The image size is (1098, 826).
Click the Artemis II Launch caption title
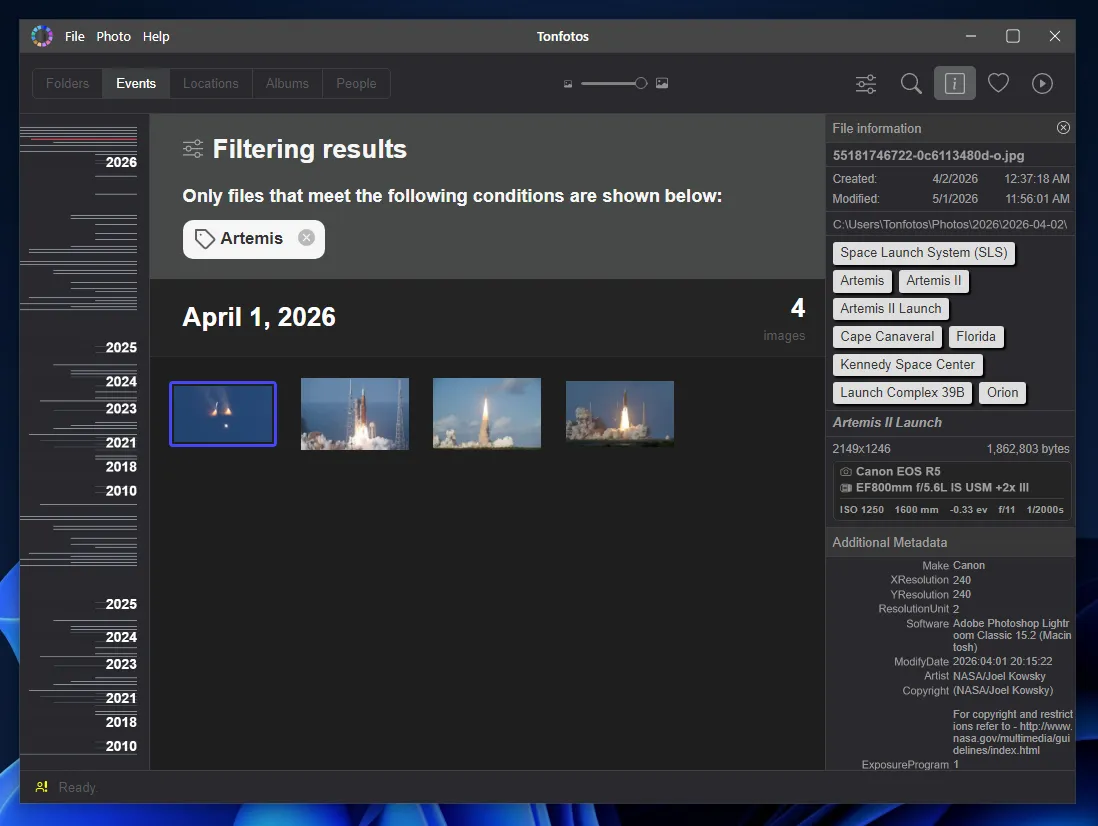(887, 423)
